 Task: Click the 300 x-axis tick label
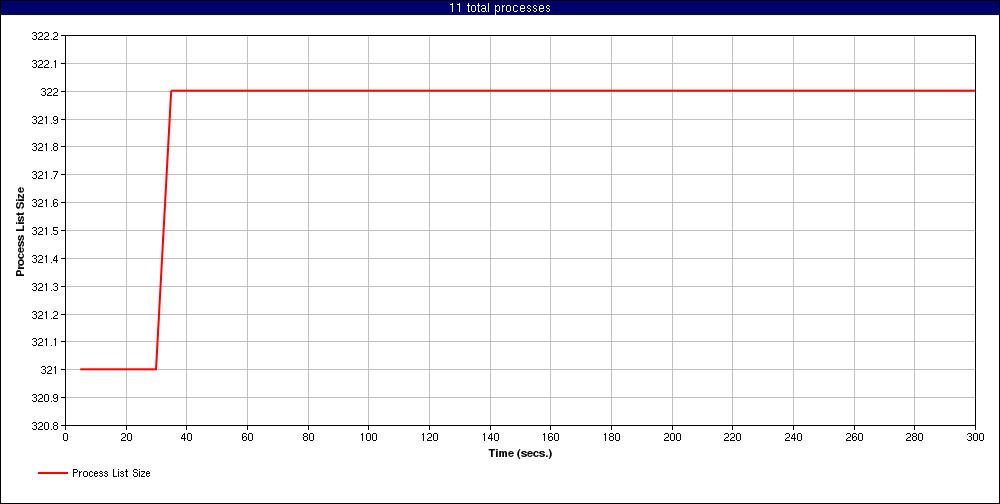(x=975, y=437)
